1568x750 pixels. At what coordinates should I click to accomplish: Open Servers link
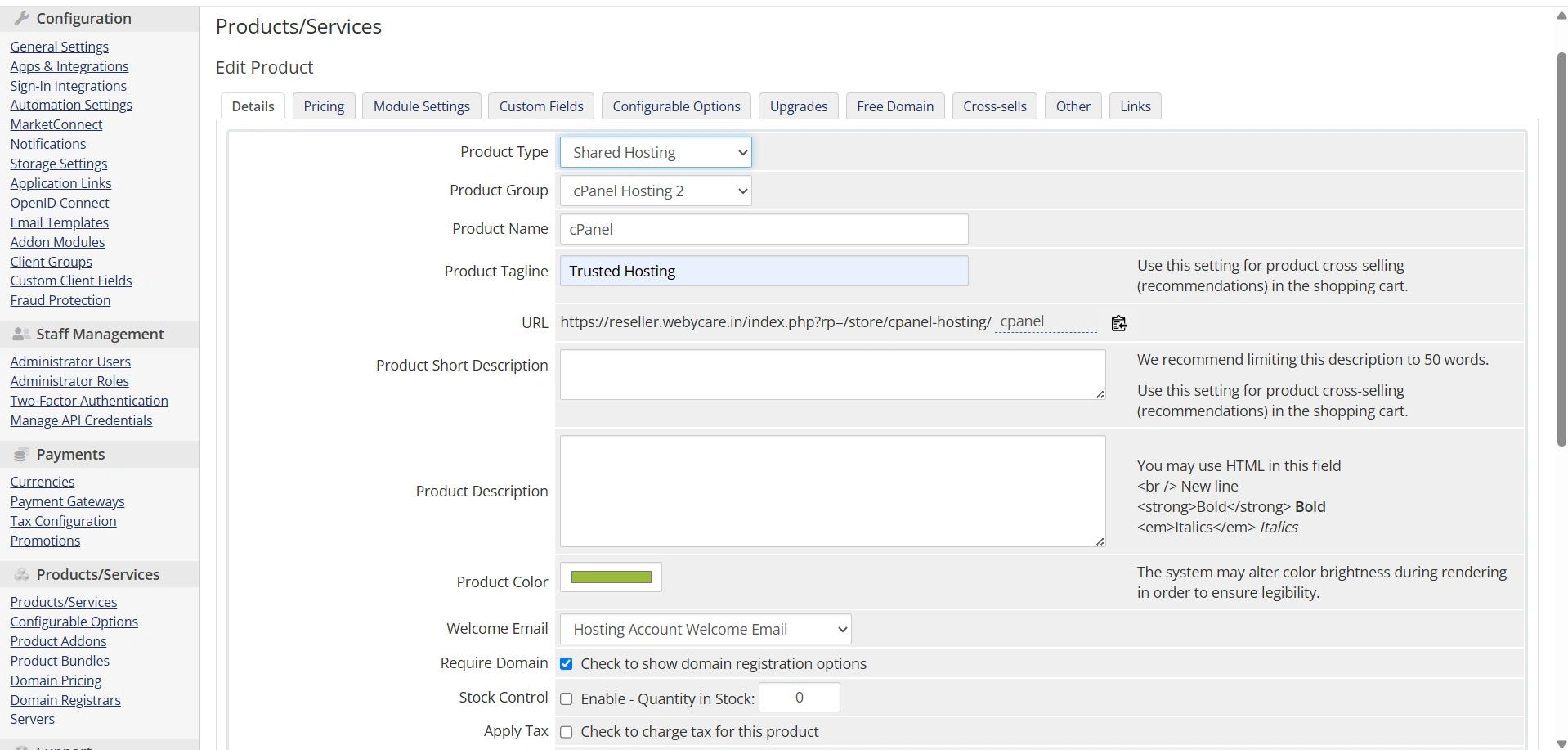click(x=33, y=719)
